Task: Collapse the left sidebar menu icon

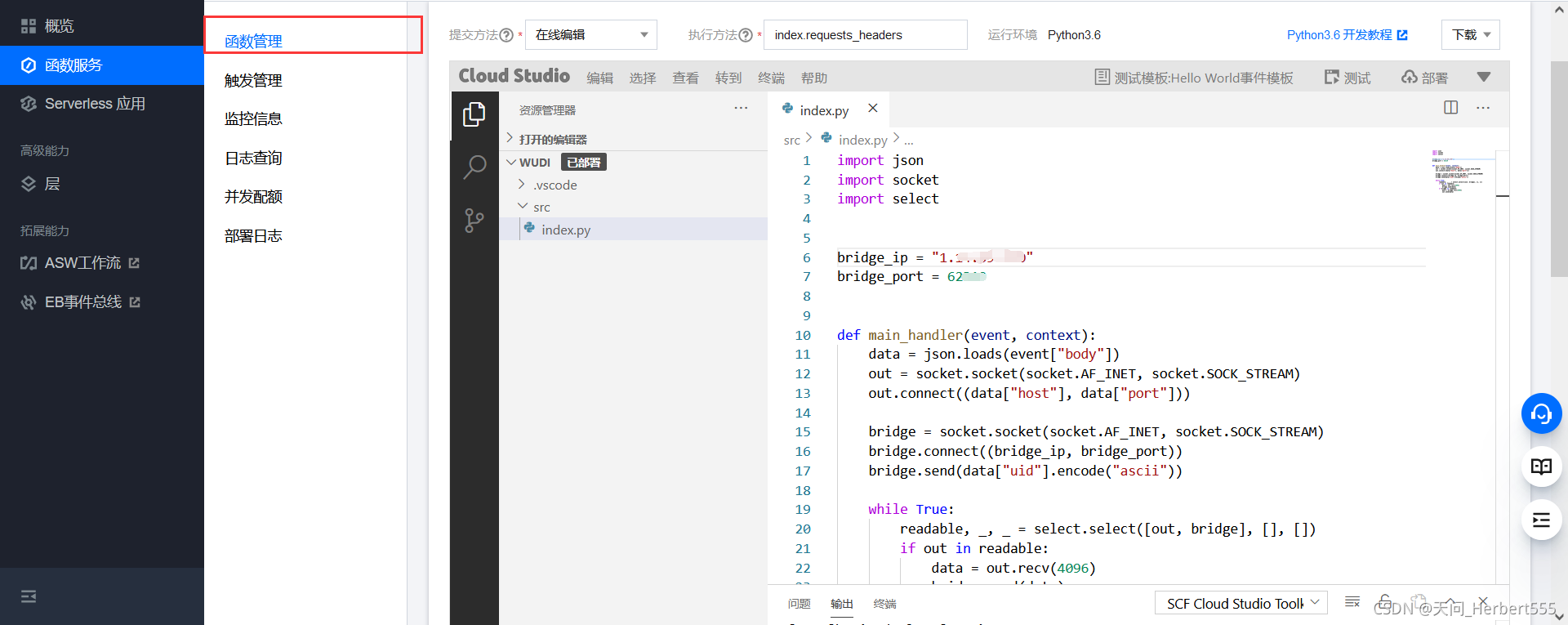Action: [29, 596]
